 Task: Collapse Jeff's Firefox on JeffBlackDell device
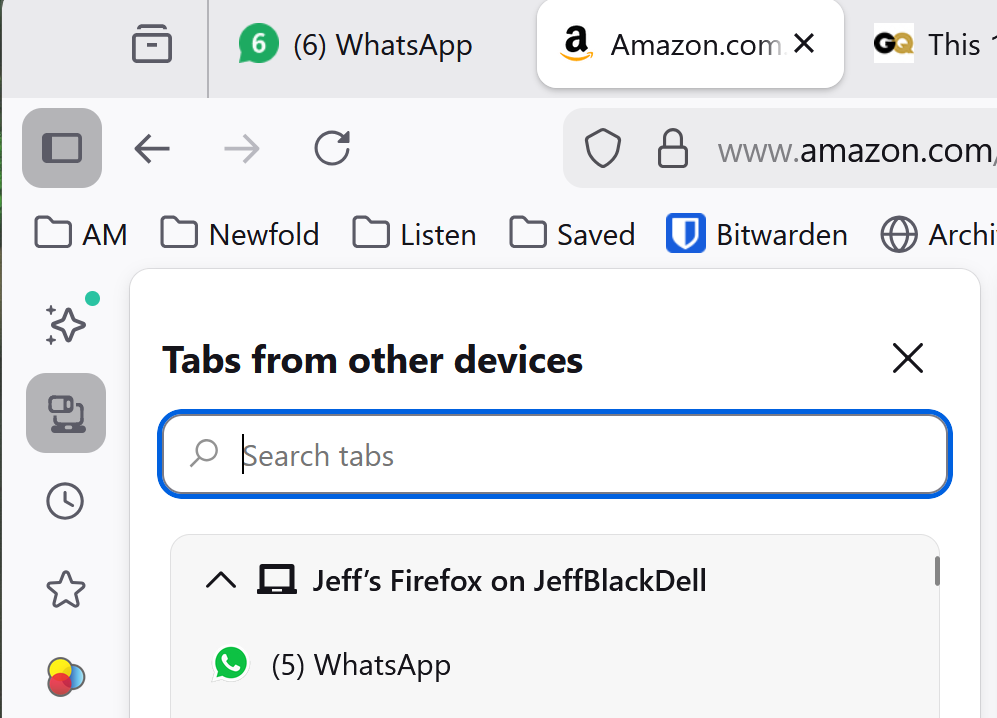221,580
